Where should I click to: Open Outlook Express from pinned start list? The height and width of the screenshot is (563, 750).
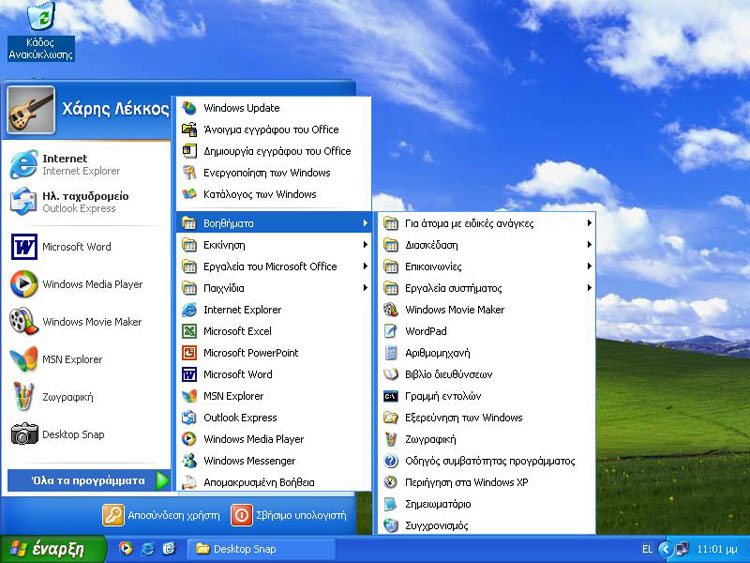pyautogui.click(x=86, y=201)
